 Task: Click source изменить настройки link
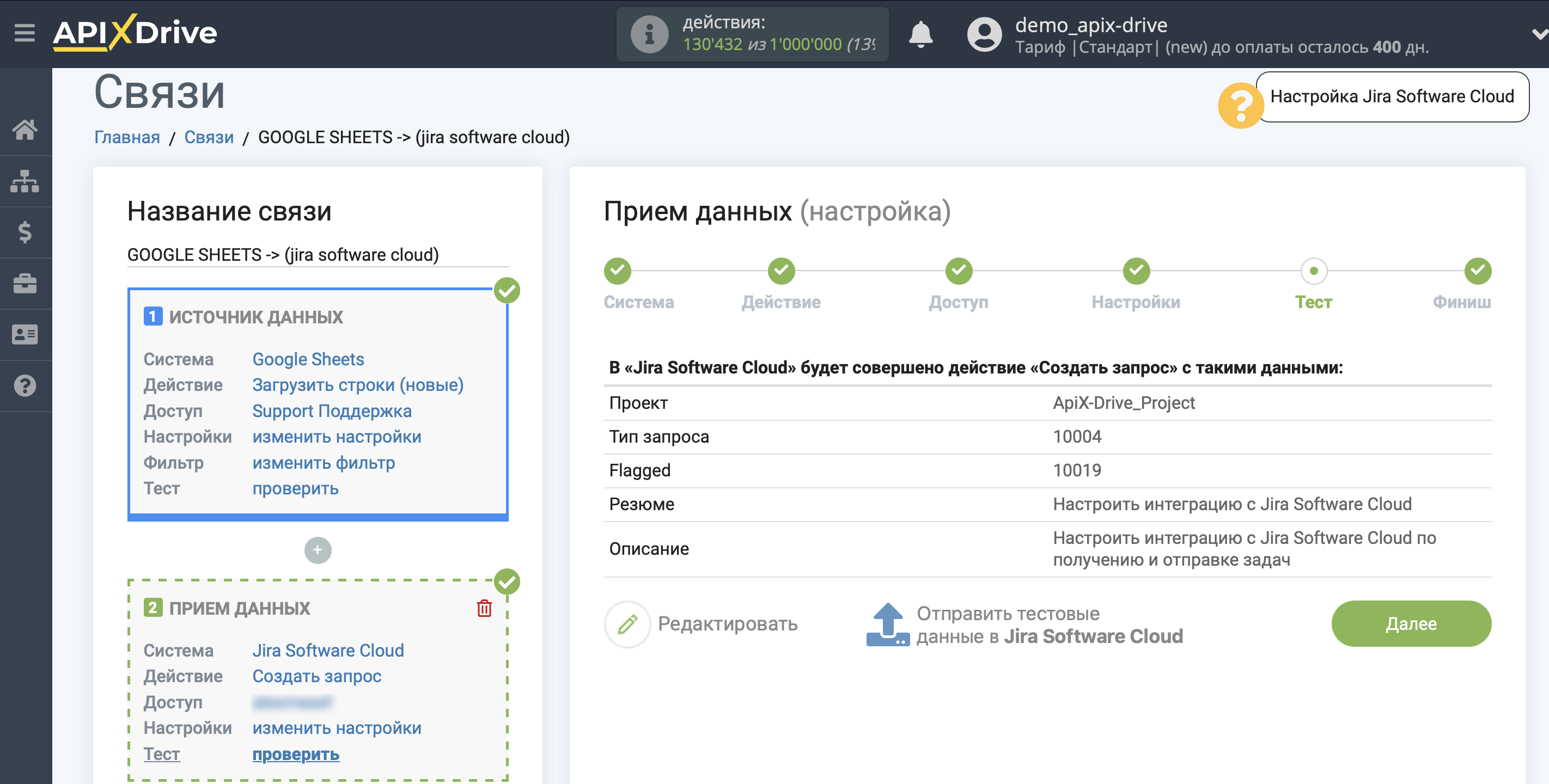[x=337, y=437]
